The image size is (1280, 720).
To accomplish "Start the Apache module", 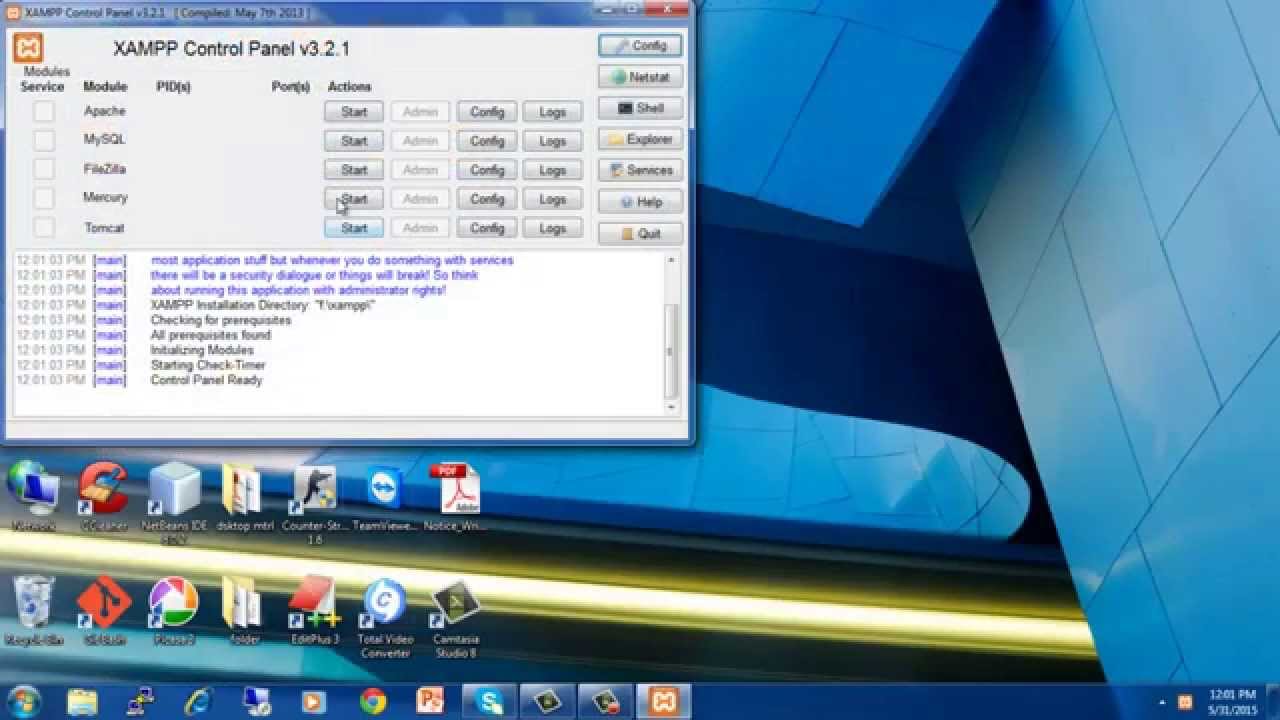I will click(354, 112).
